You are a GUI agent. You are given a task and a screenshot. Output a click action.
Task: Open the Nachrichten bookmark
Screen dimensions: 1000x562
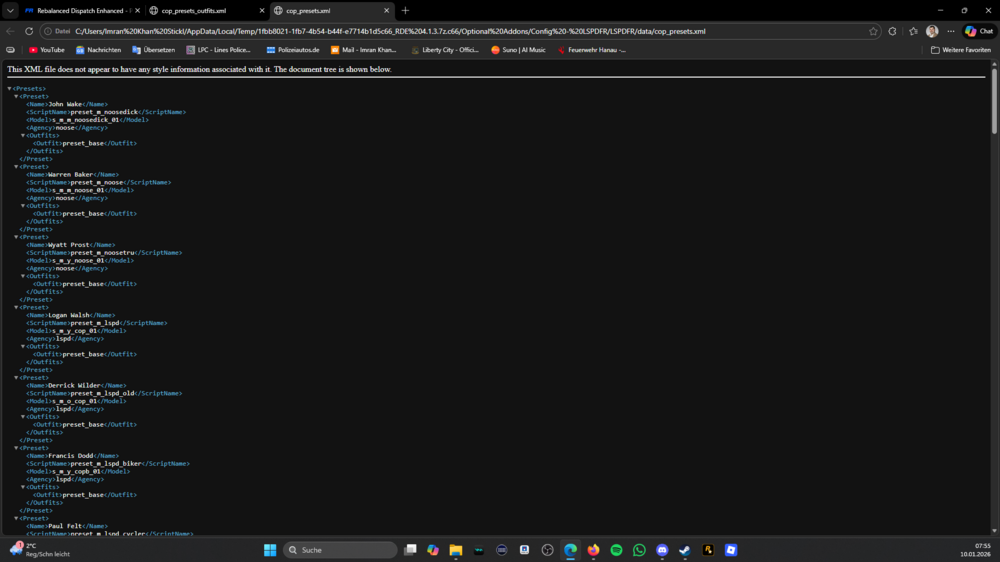point(98,50)
